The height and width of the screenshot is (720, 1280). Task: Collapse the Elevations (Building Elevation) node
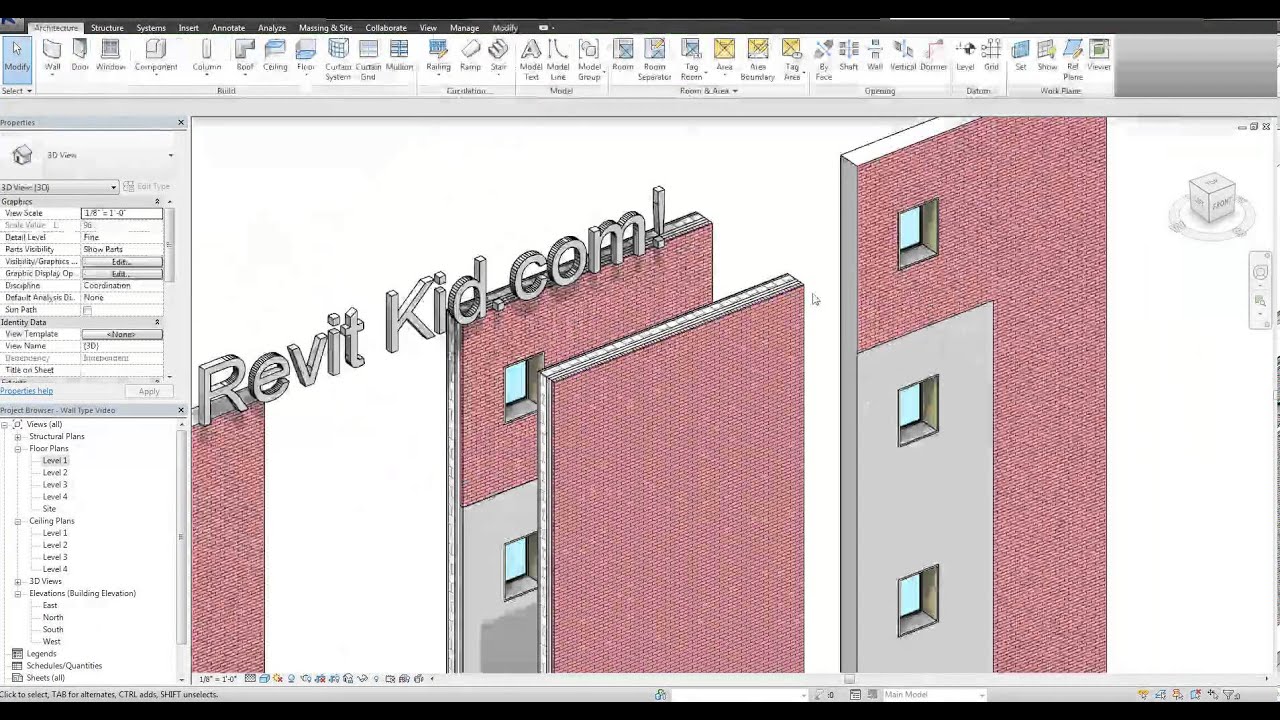coord(18,593)
